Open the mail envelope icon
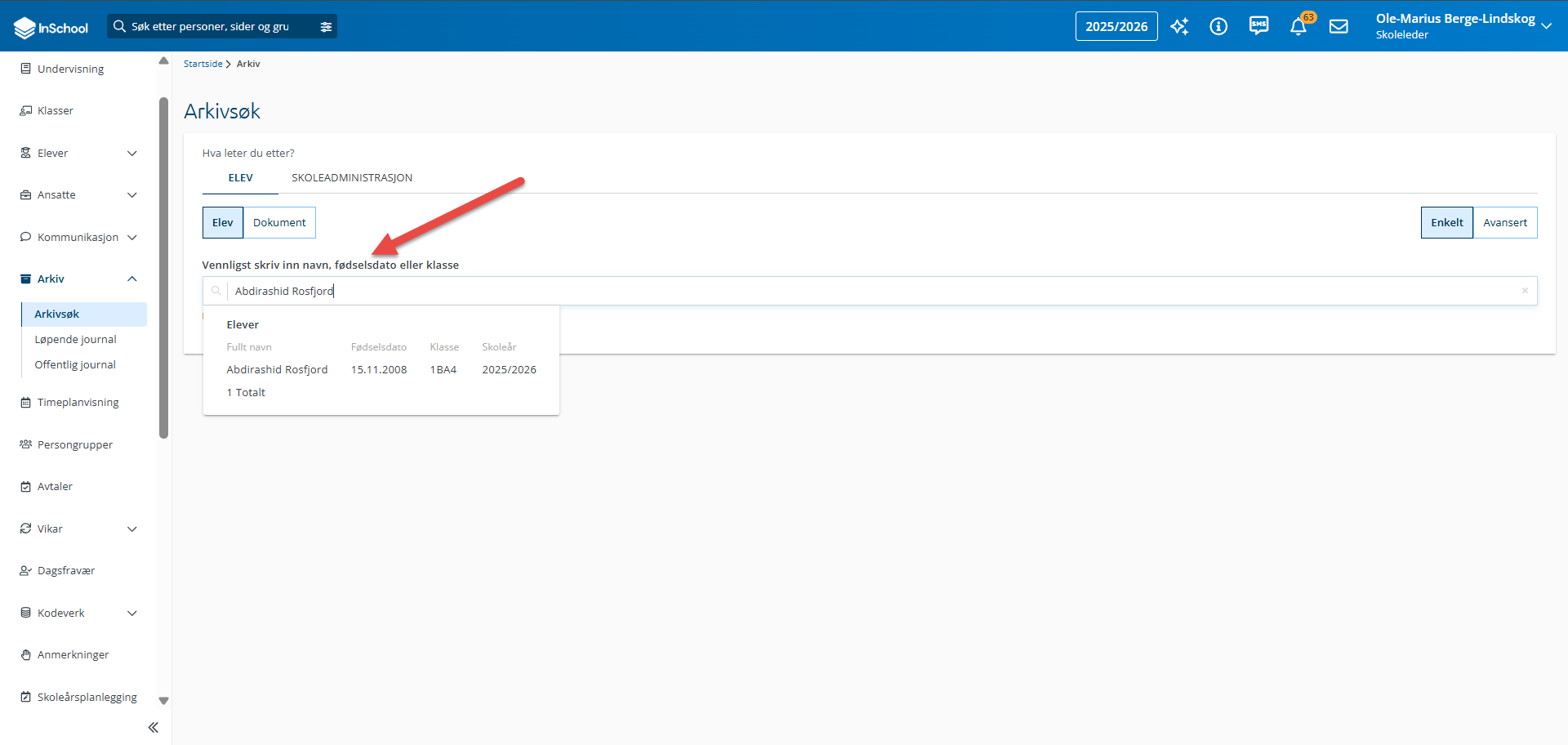The image size is (1568, 745). [1339, 26]
